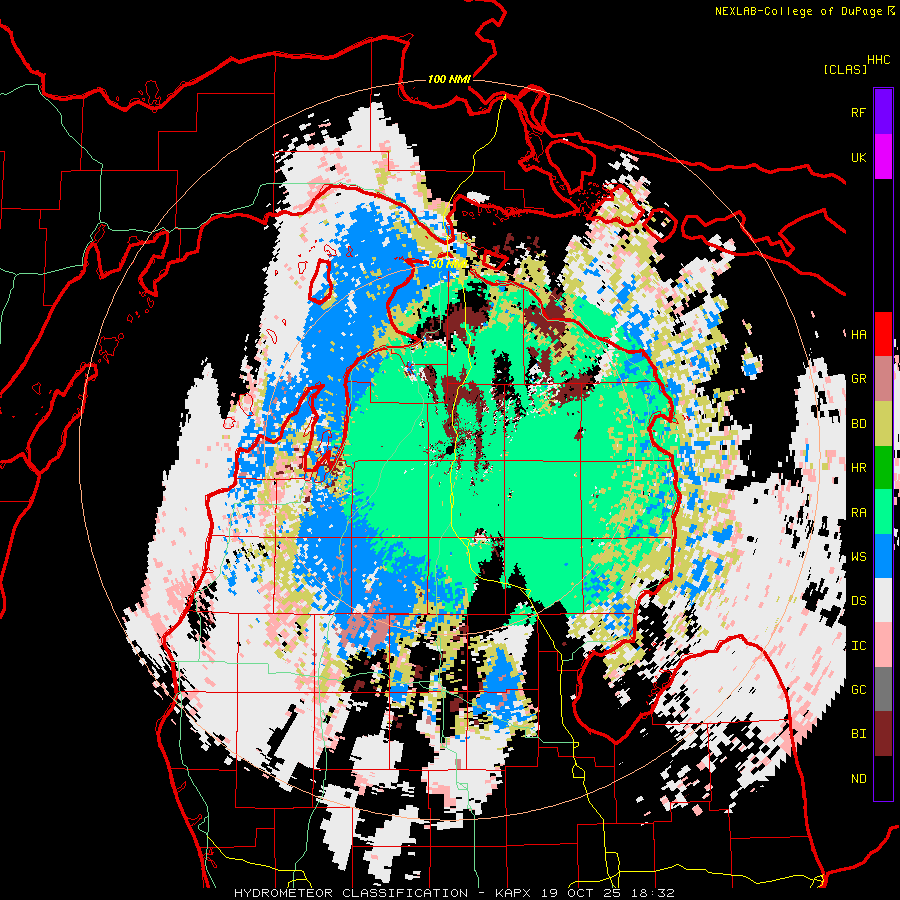Click the IC legend label

[858, 646]
